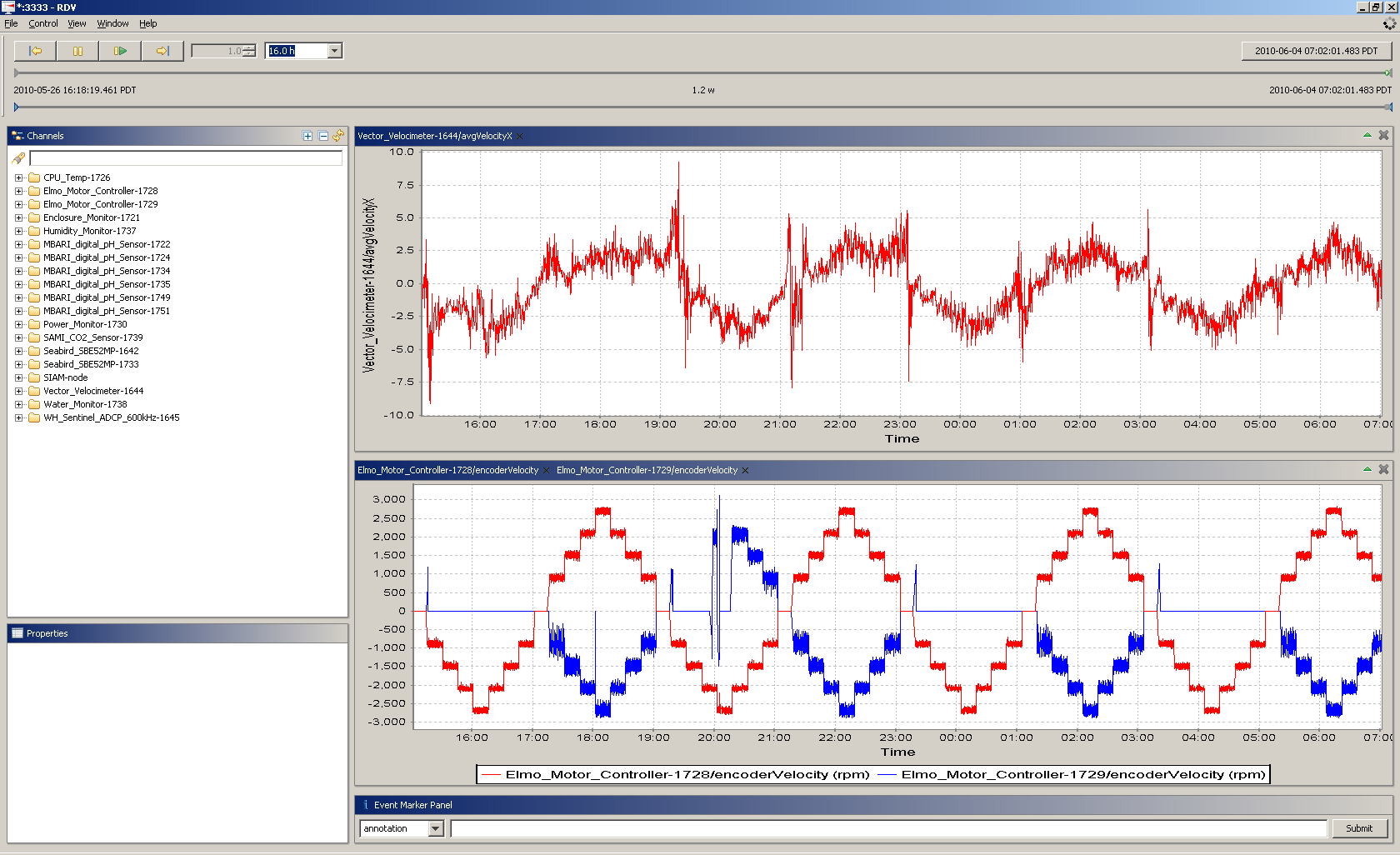Remove the Elmo_Motor_Controller-1728/encoderVelocity channel
The width and height of the screenshot is (1400, 855).
[x=547, y=470]
